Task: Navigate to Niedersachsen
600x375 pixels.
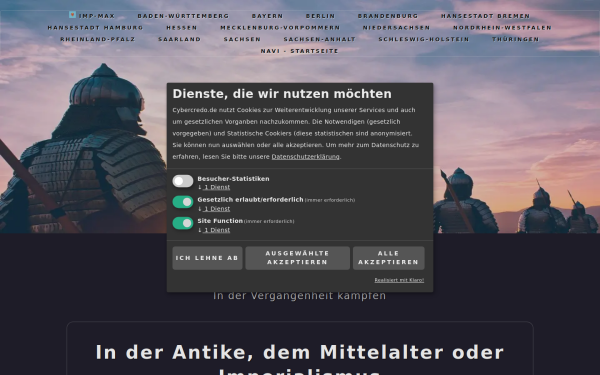Action: point(396,28)
